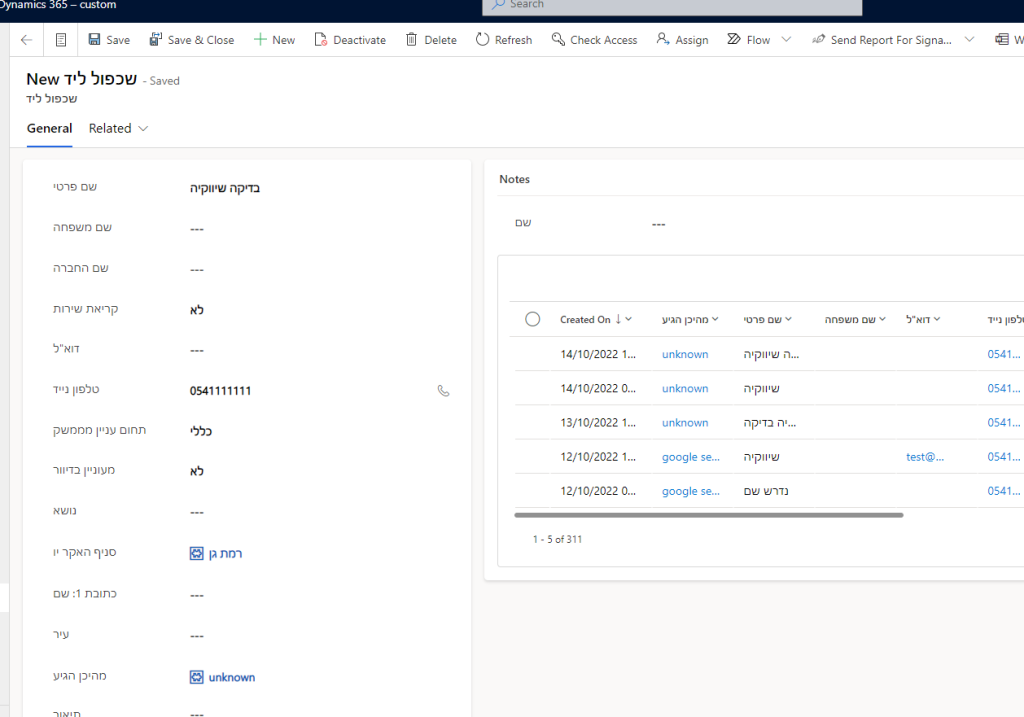Open the record form view icon

(61, 40)
